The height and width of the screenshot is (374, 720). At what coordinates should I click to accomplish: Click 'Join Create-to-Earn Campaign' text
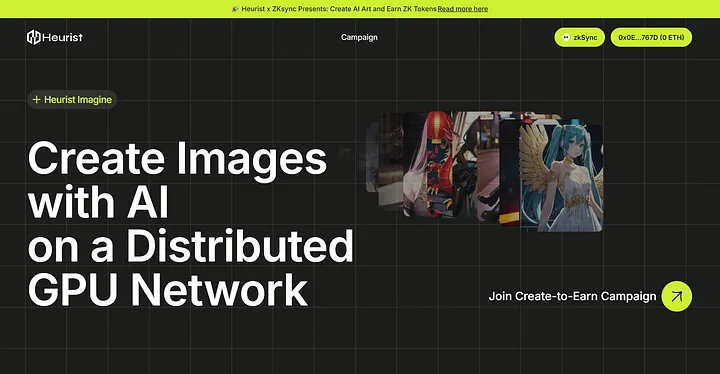pos(572,296)
